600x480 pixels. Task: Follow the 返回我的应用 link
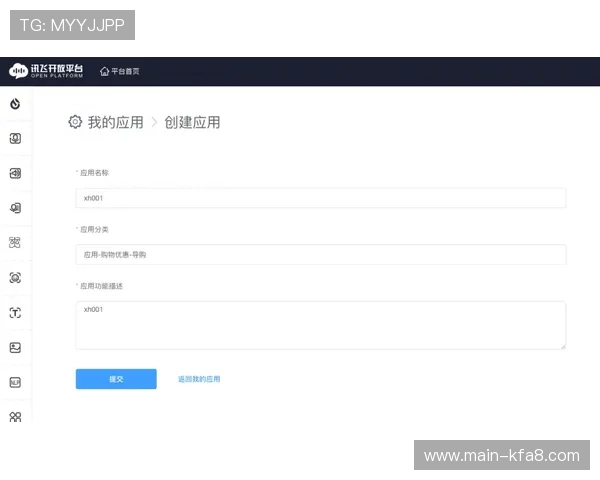[199, 379]
